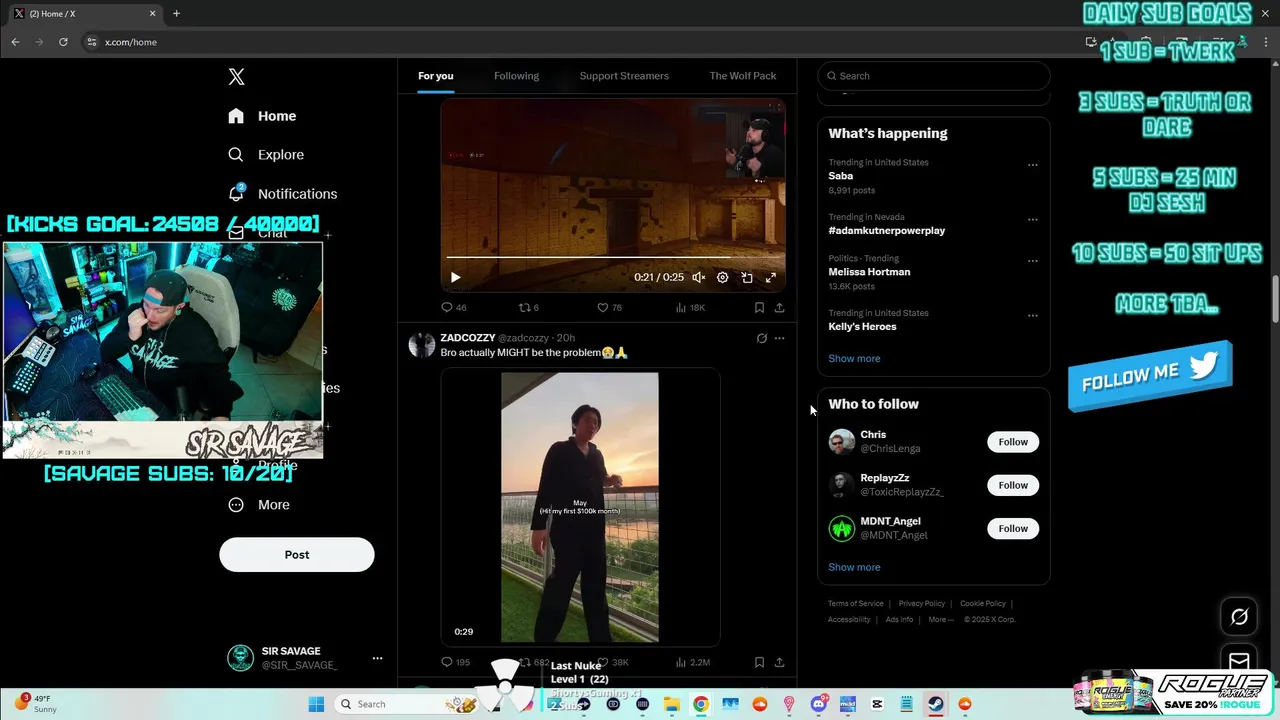Enter fullscreen on the top video
1280x720 pixels.
771,278
